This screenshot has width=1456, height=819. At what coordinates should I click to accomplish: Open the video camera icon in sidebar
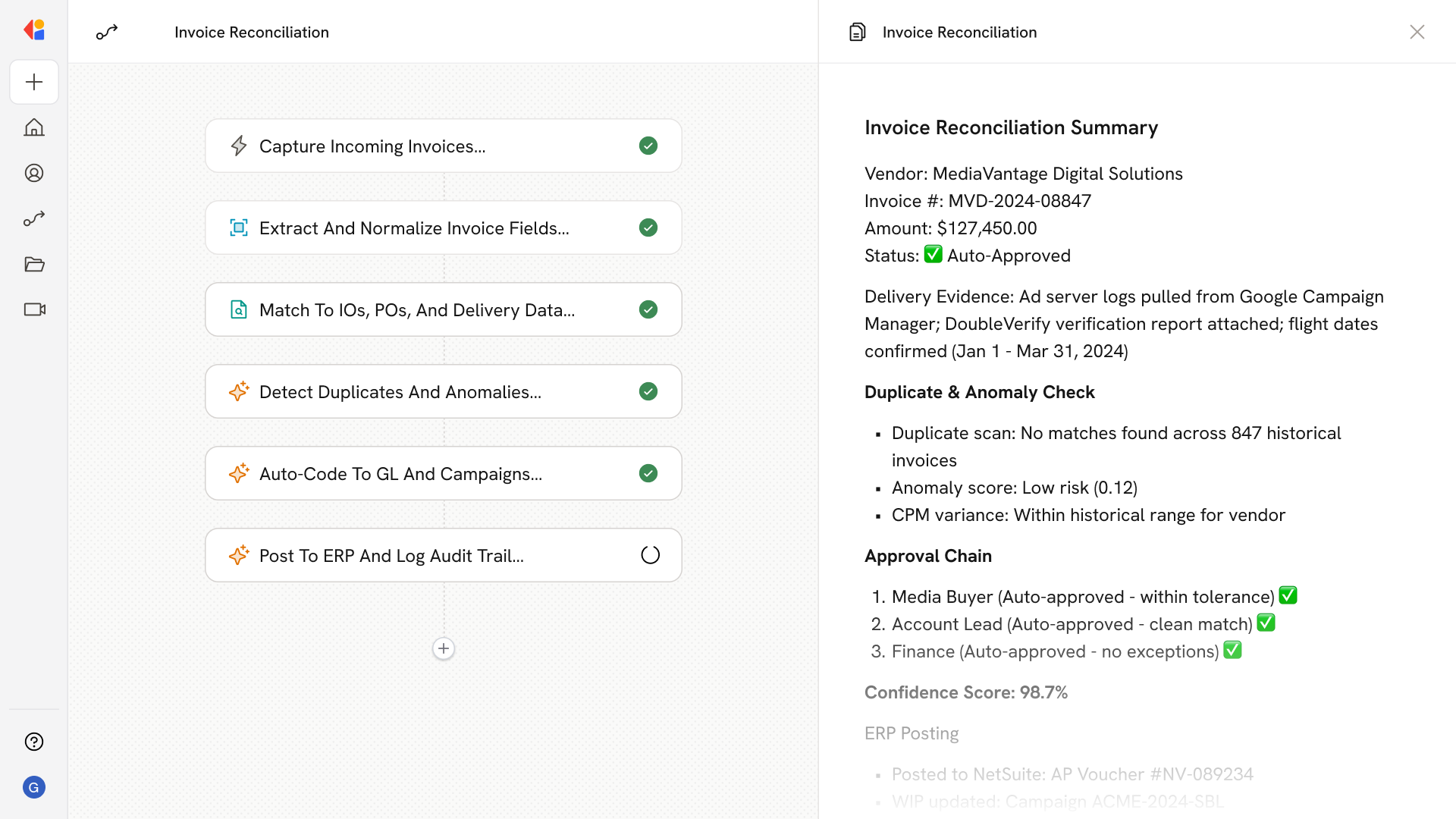coord(34,309)
